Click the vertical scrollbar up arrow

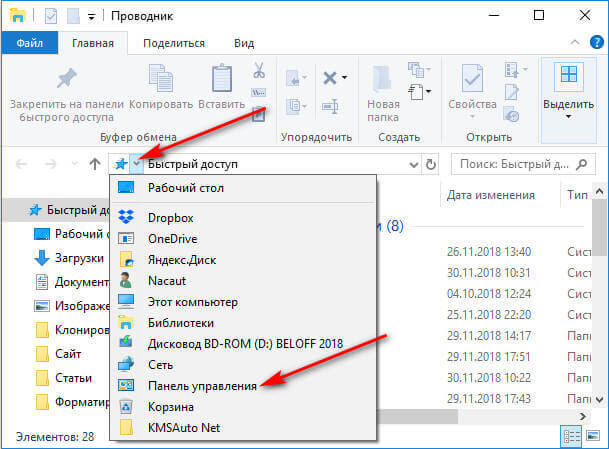point(599,191)
